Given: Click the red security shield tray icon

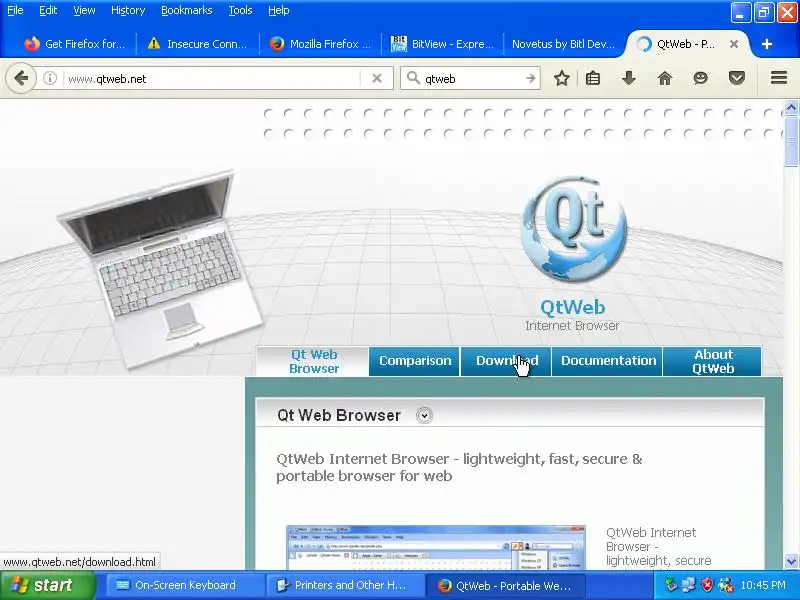Looking at the screenshot, I should coord(707,585).
